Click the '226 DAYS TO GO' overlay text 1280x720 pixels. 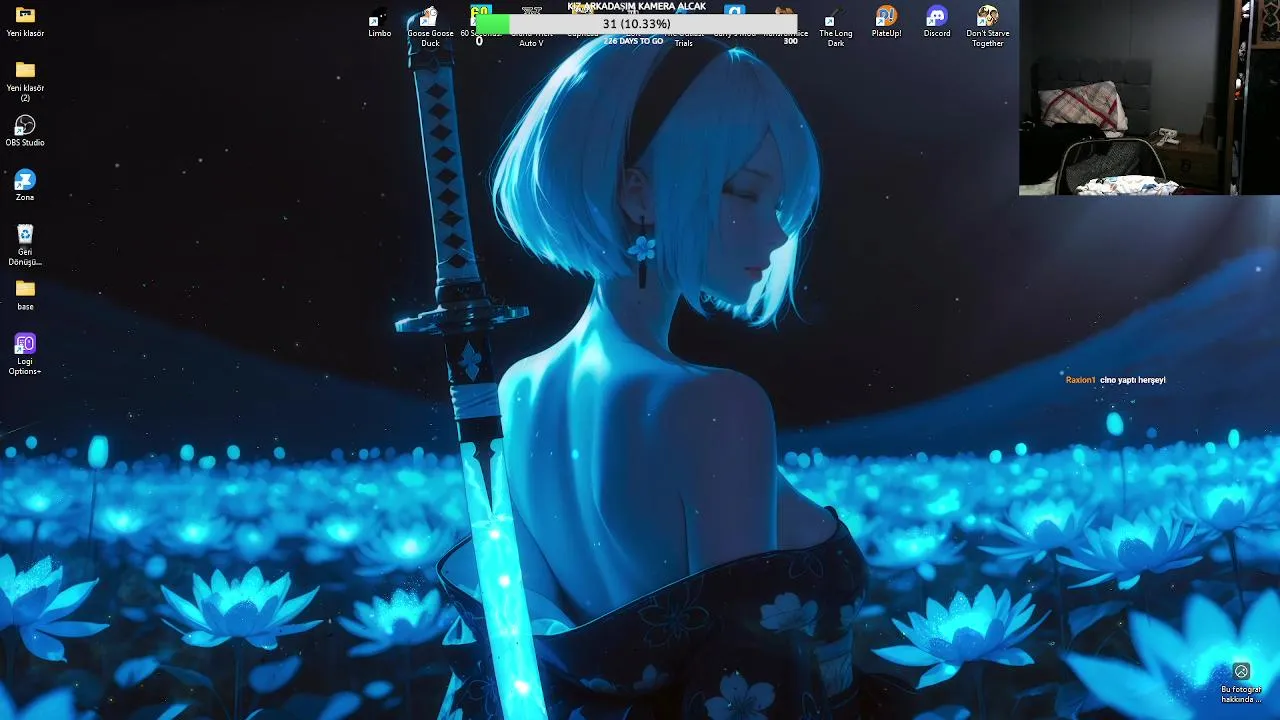pyautogui.click(x=633, y=41)
